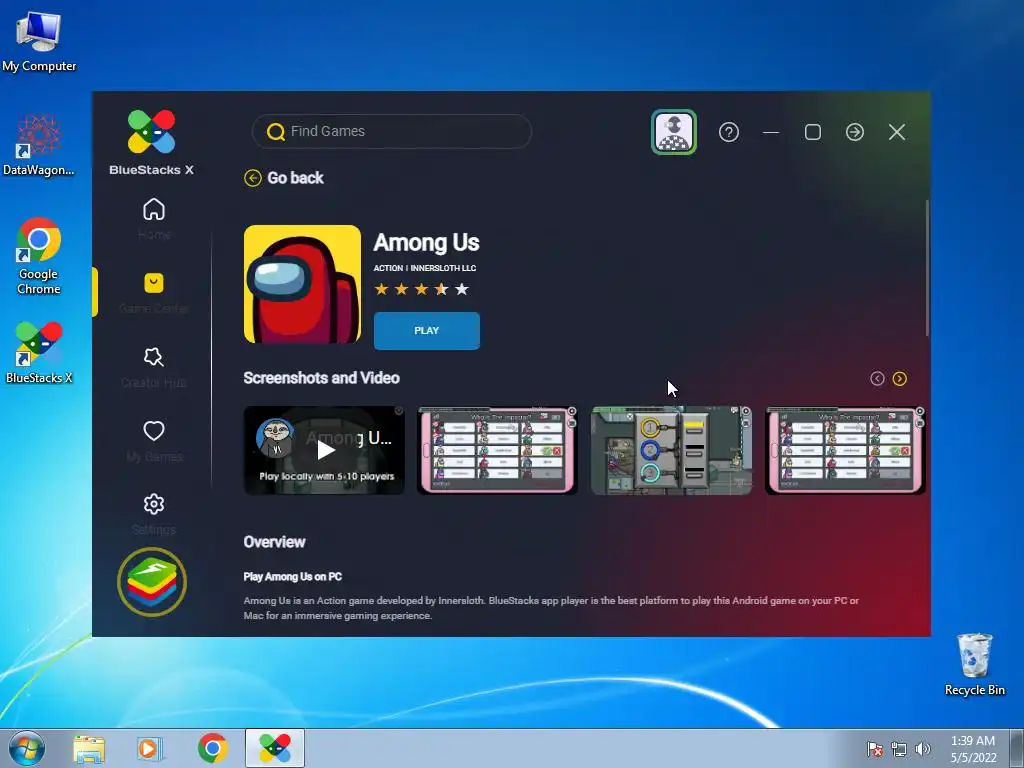Open Windows Media Player from taskbar

point(149,748)
